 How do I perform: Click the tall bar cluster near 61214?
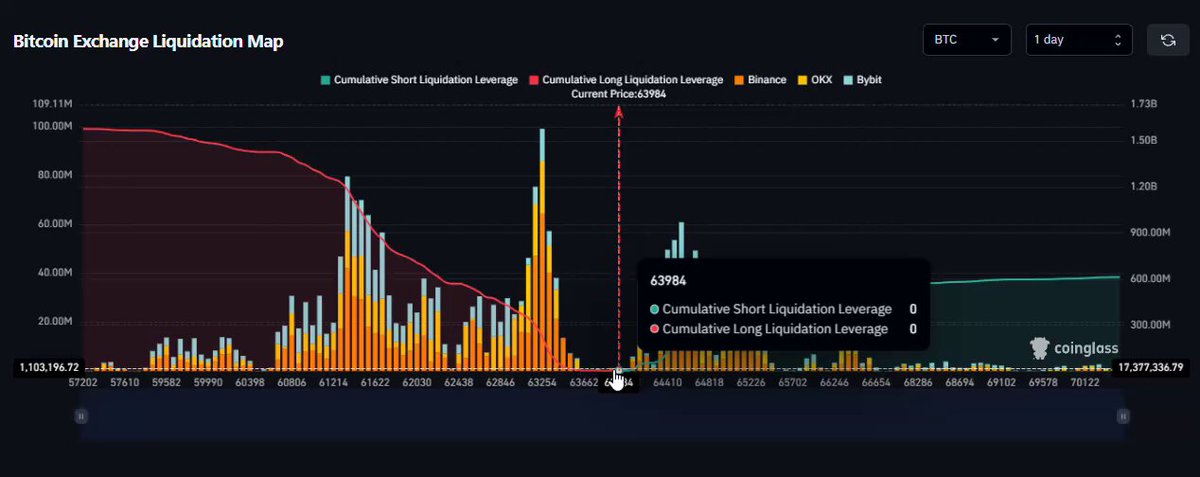[347, 273]
